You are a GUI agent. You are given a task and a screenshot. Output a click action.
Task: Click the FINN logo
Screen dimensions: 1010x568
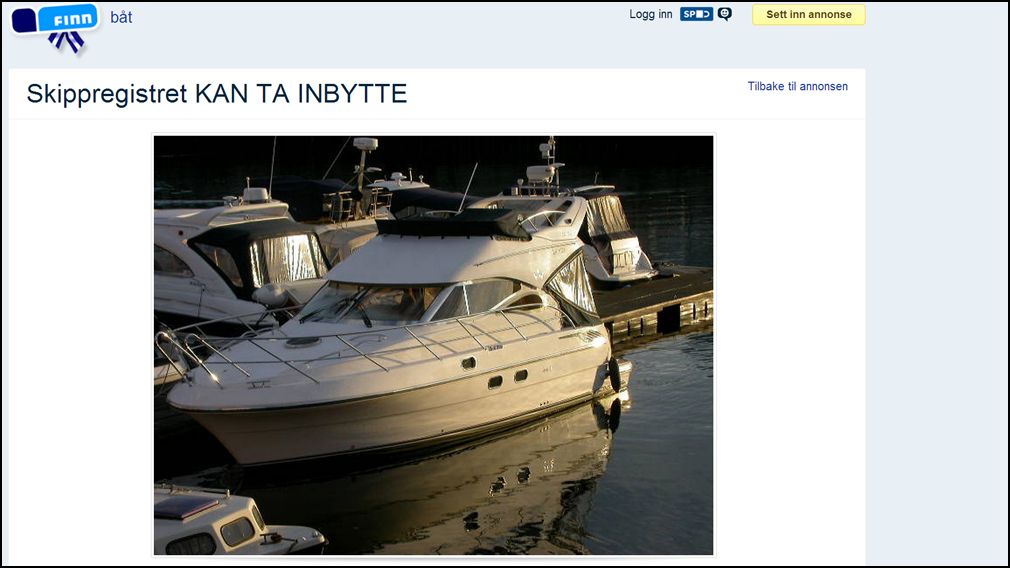tap(55, 28)
